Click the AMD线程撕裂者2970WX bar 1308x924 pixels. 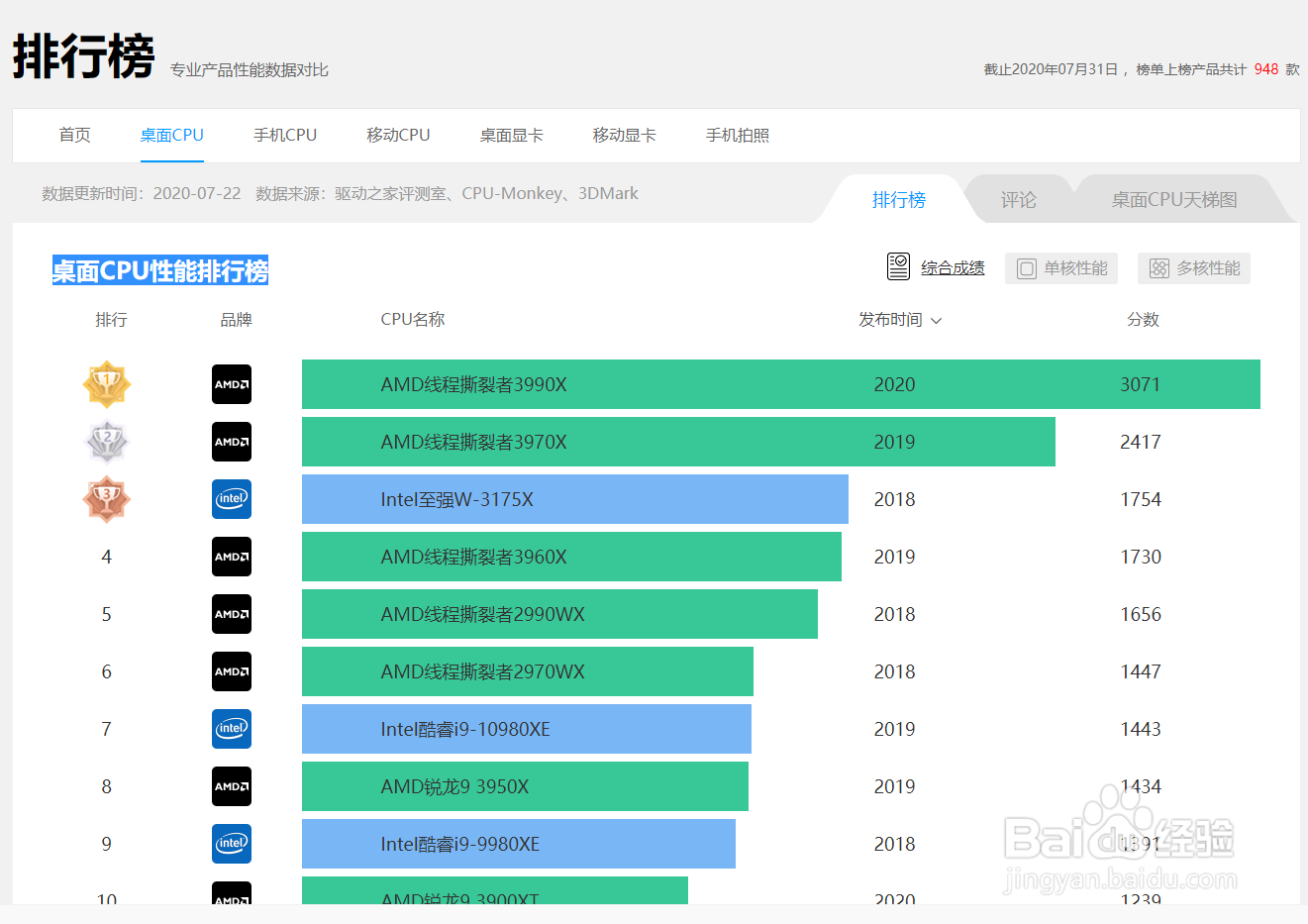tap(528, 671)
